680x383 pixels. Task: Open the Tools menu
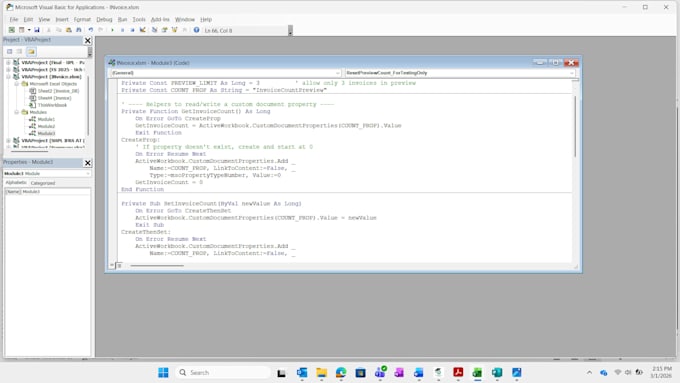[x=139, y=20]
